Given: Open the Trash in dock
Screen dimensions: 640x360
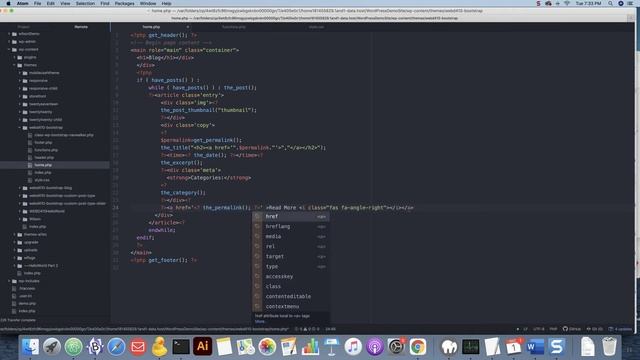Looking at the screenshot, I should (609, 347).
